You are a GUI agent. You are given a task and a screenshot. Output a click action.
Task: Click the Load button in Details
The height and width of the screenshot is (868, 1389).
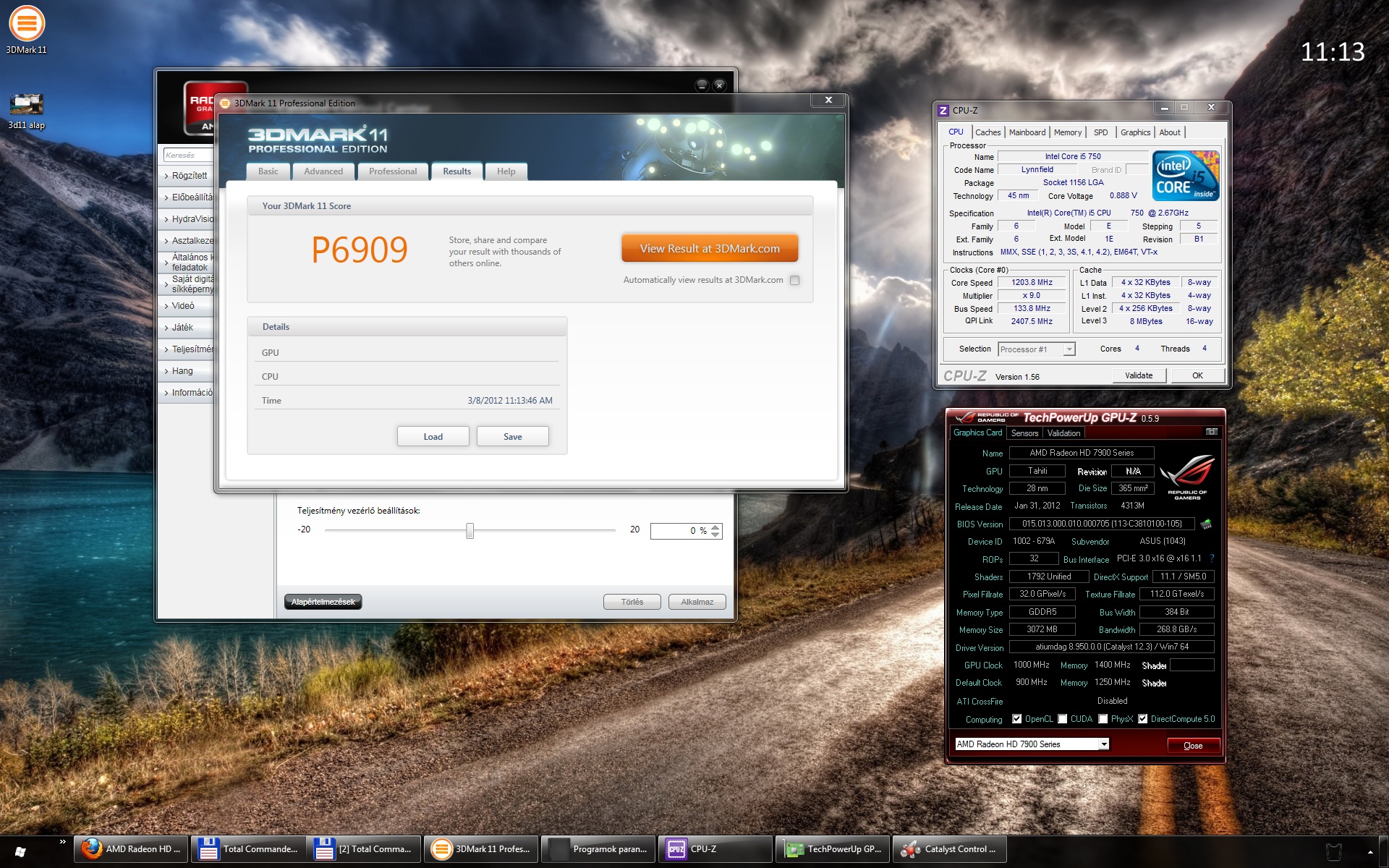click(x=433, y=437)
